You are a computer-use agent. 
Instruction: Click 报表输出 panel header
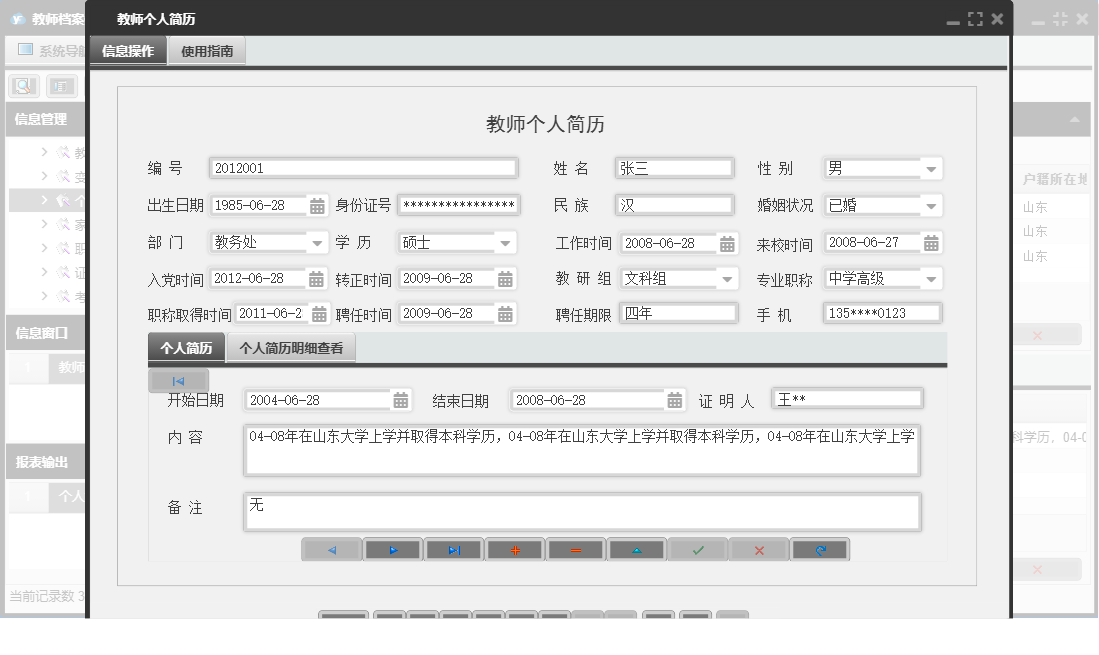[x=45, y=462]
